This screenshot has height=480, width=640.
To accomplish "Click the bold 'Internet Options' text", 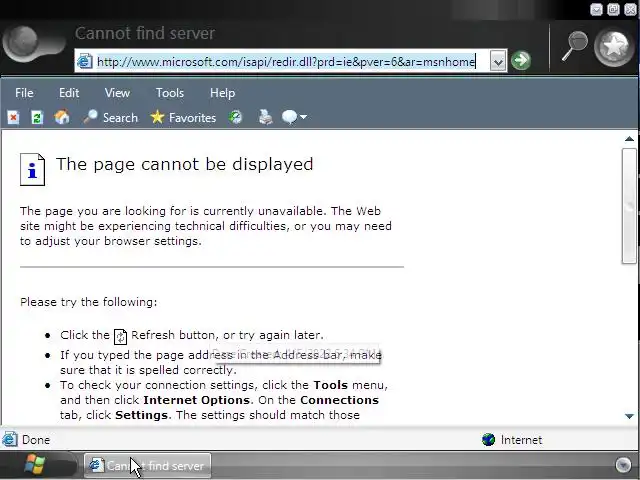I will [196, 400].
